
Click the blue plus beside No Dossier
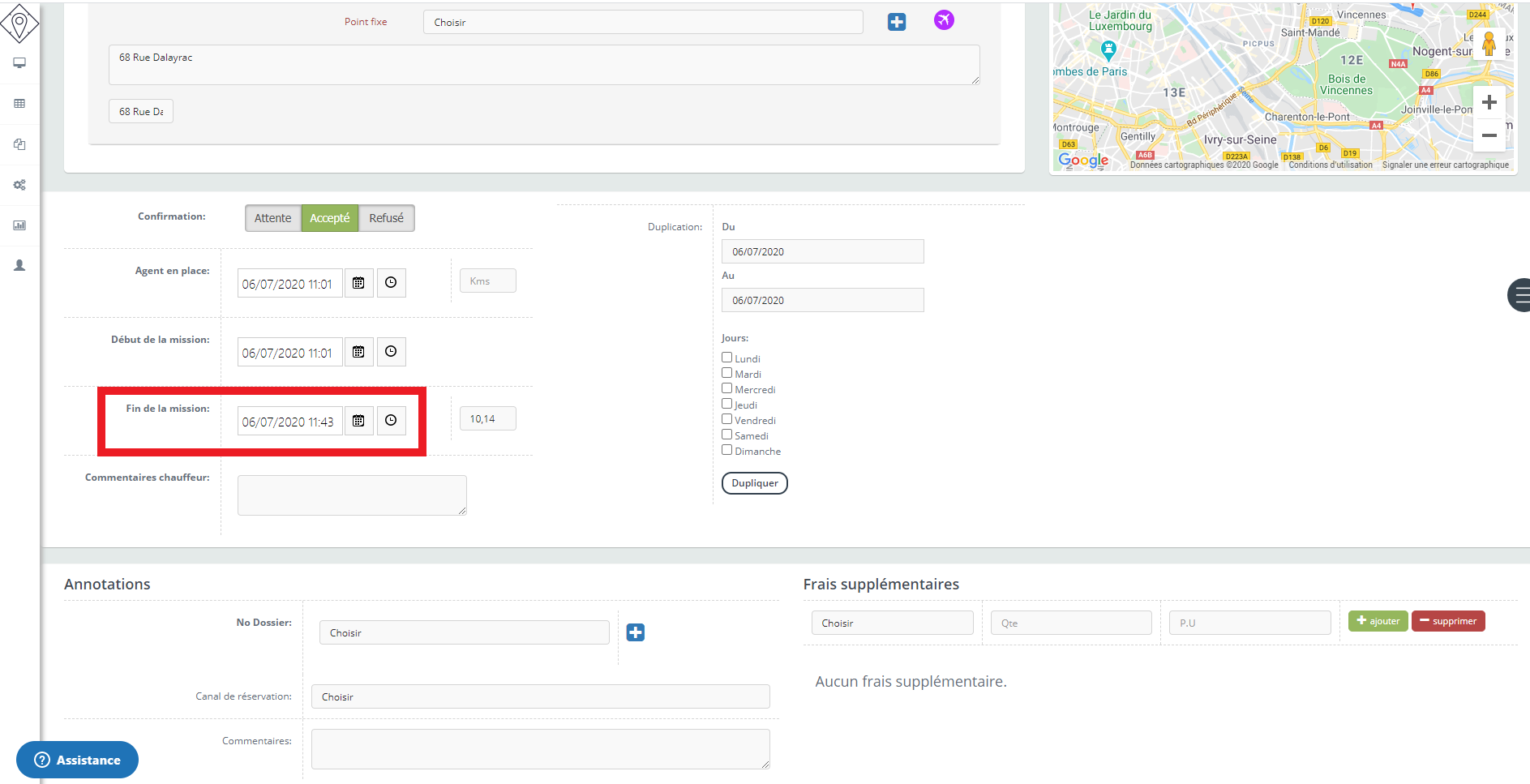(x=636, y=632)
